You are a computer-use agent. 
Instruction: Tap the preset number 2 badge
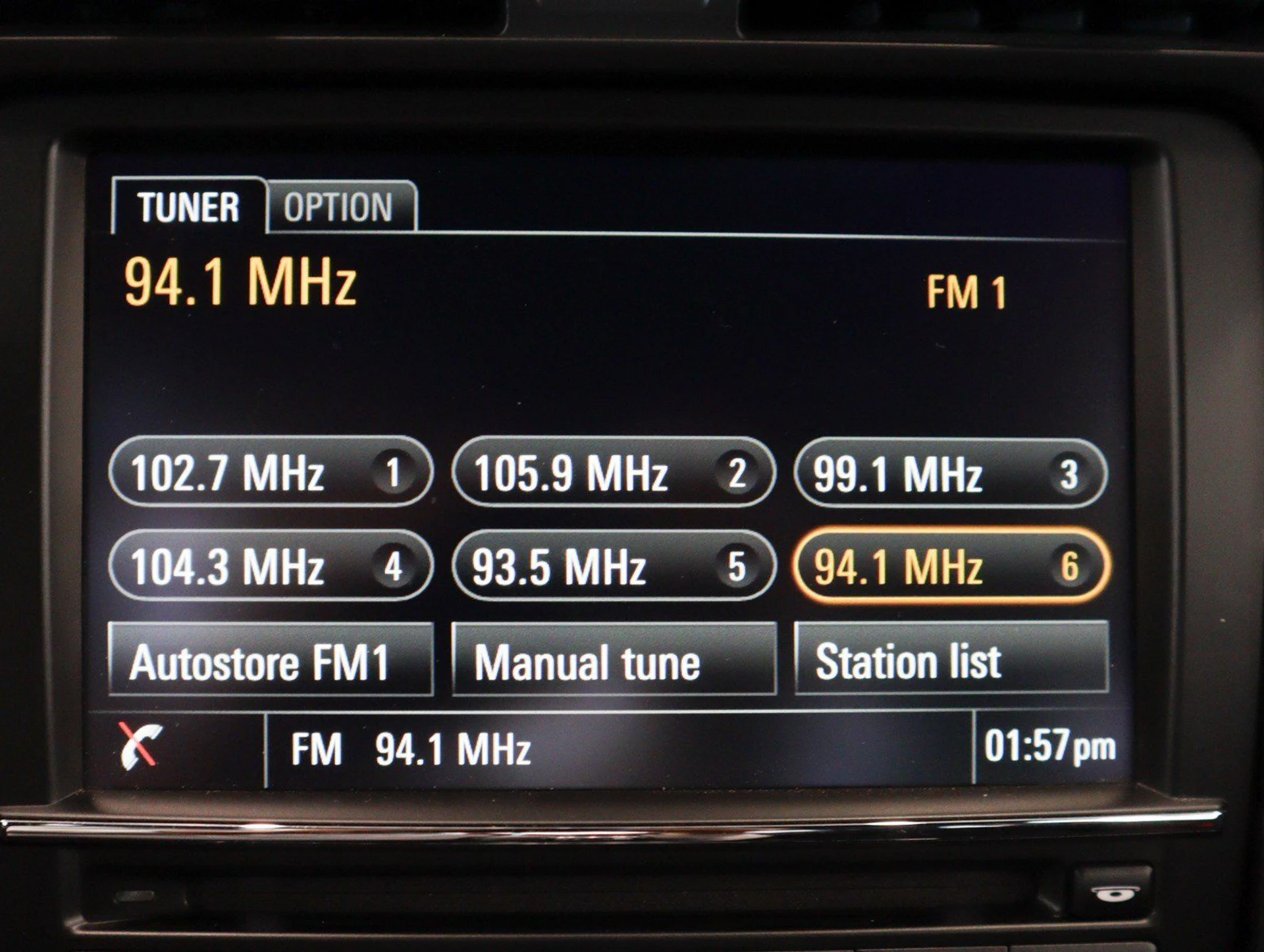pyautogui.click(x=737, y=473)
